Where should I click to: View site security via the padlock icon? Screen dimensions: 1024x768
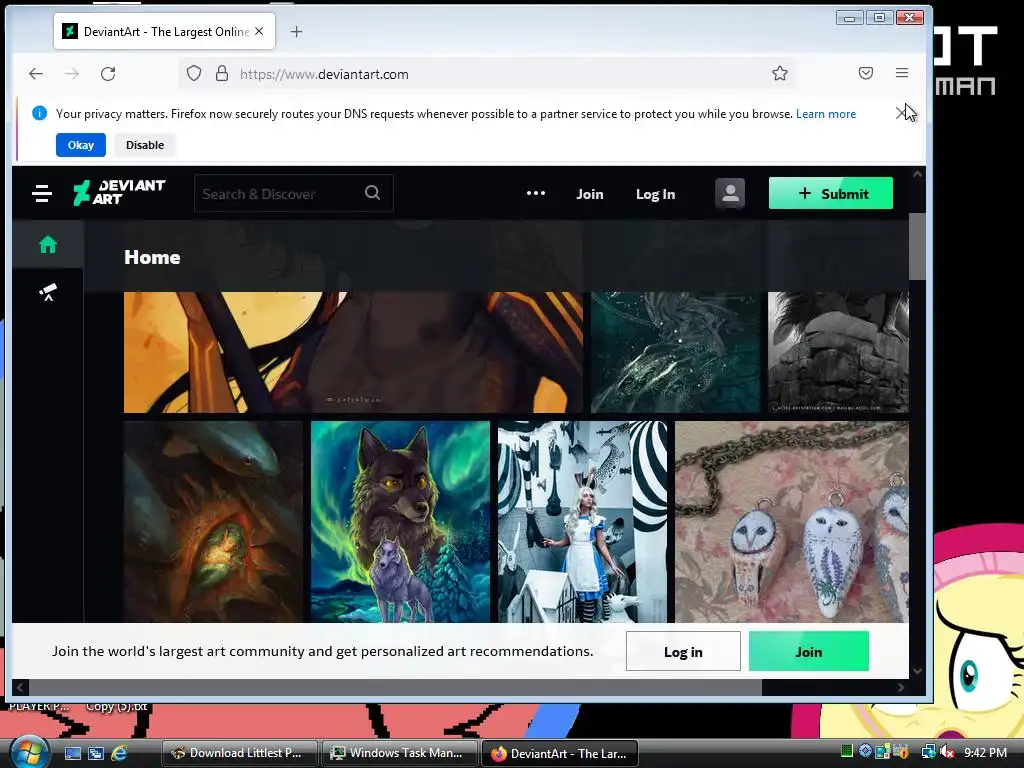coord(222,73)
